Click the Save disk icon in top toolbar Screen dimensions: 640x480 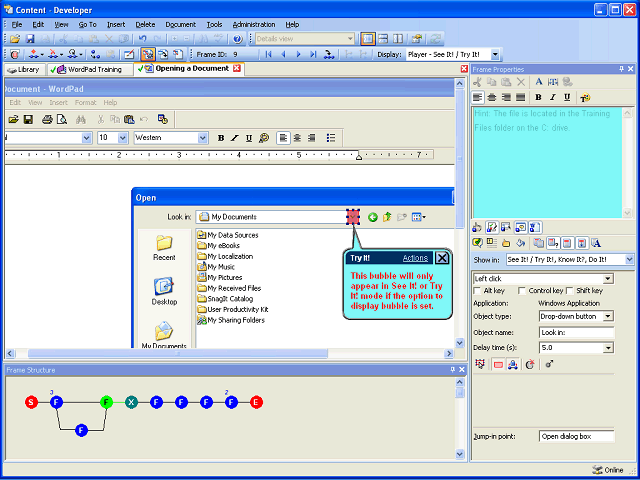30,39
